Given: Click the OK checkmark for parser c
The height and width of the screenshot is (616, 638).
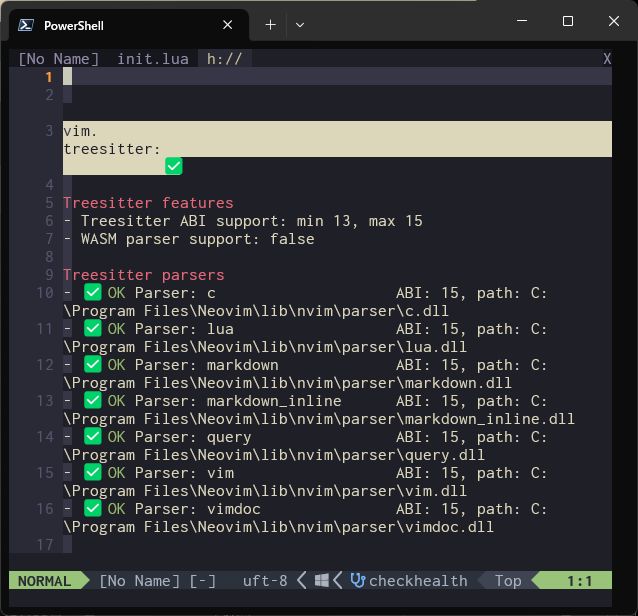Looking at the screenshot, I should coord(93,293).
